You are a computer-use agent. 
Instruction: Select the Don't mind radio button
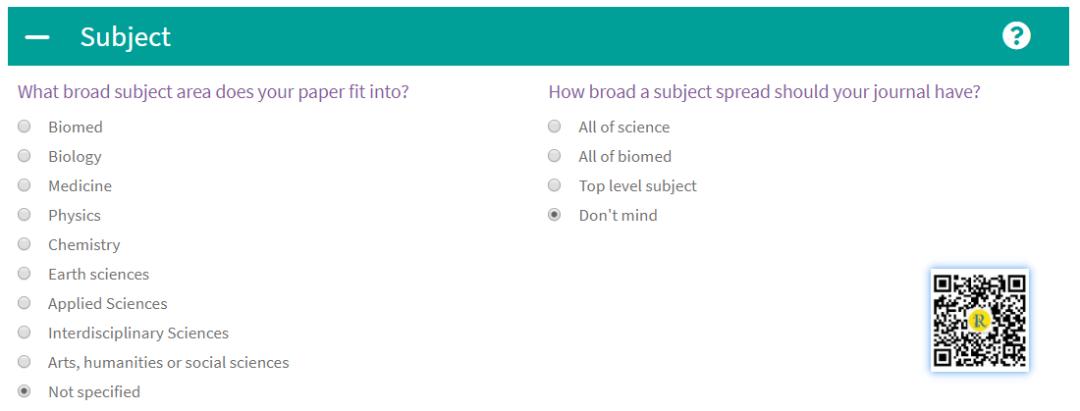[554, 215]
